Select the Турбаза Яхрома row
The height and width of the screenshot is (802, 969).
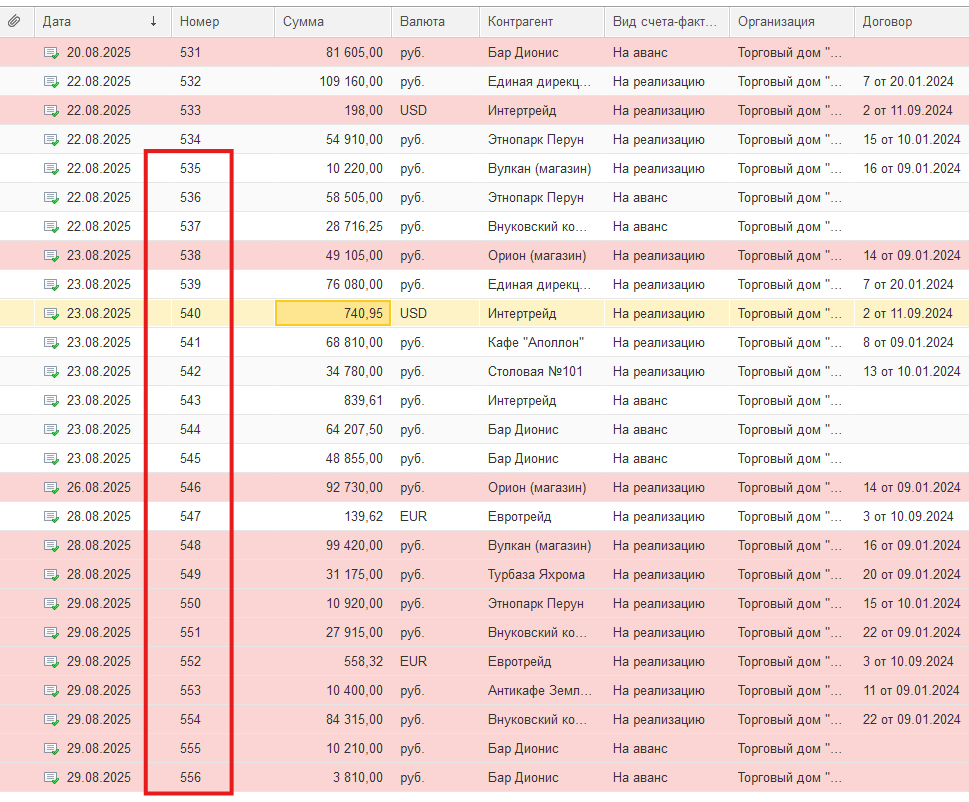pyautogui.click(x=537, y=575)
